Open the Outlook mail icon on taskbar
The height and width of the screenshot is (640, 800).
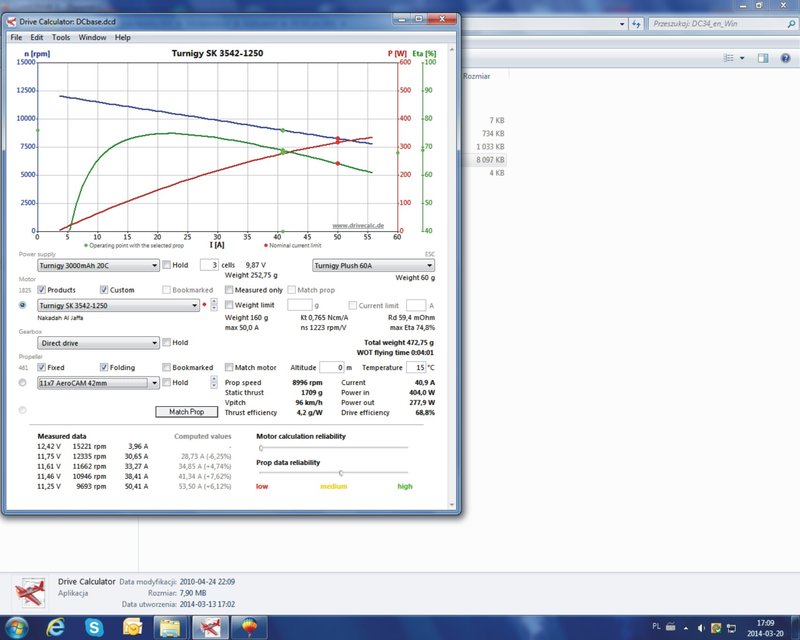133,627
